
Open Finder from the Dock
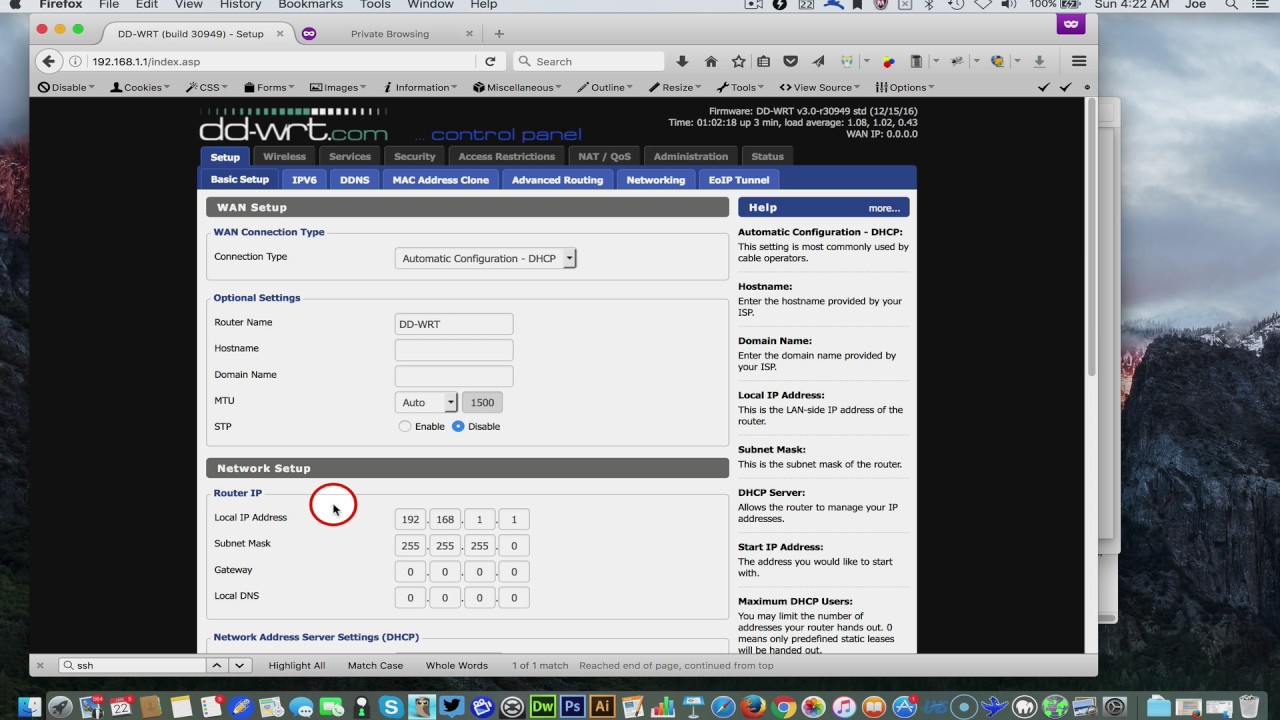29,706
